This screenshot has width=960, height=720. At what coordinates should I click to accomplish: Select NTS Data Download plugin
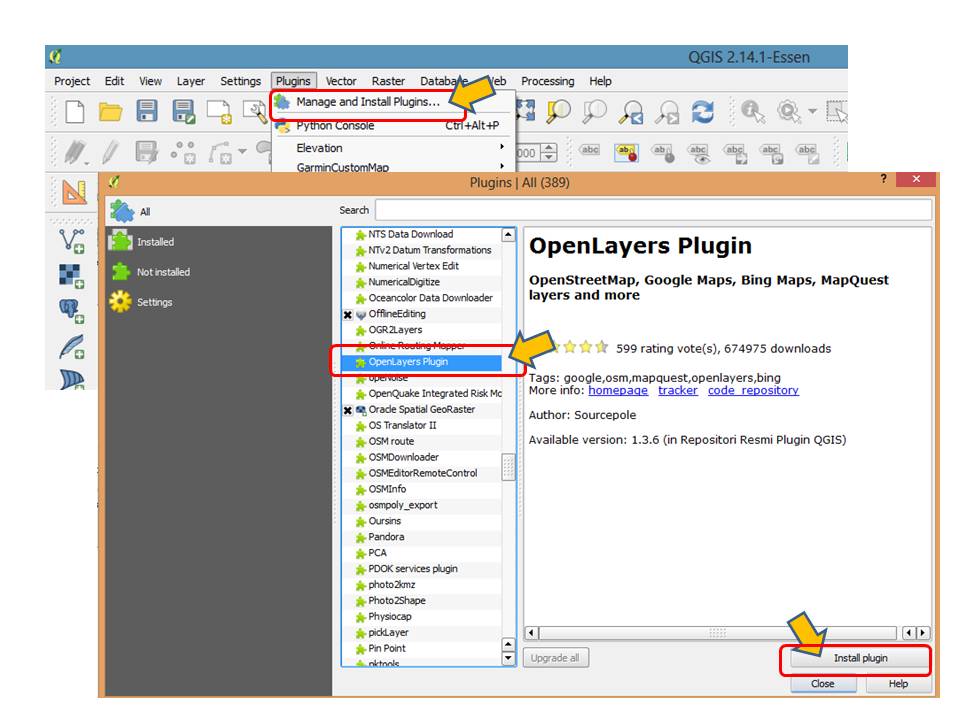click(x=421, y=234)
